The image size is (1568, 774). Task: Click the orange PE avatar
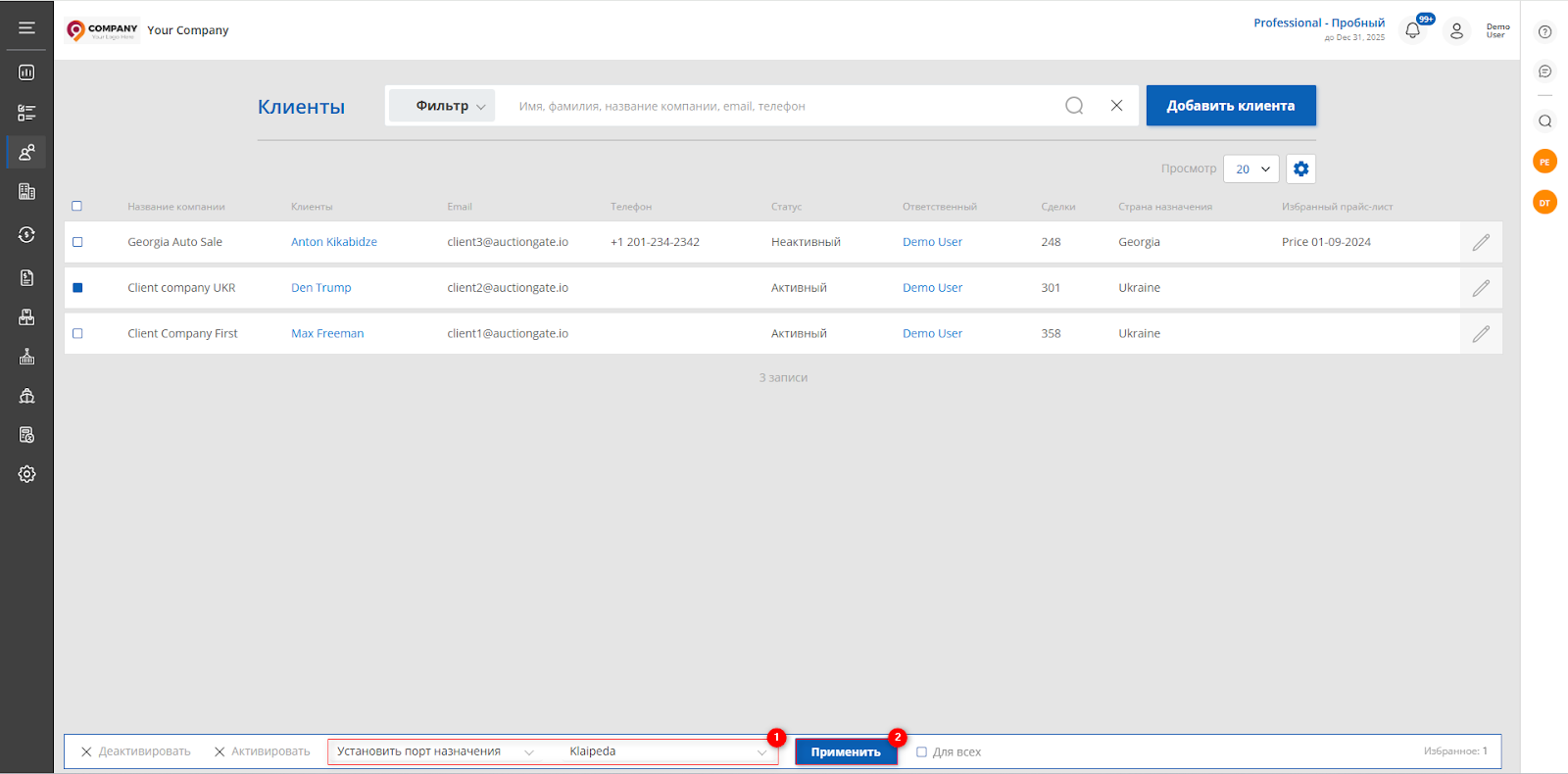[x=1544, y=162]
